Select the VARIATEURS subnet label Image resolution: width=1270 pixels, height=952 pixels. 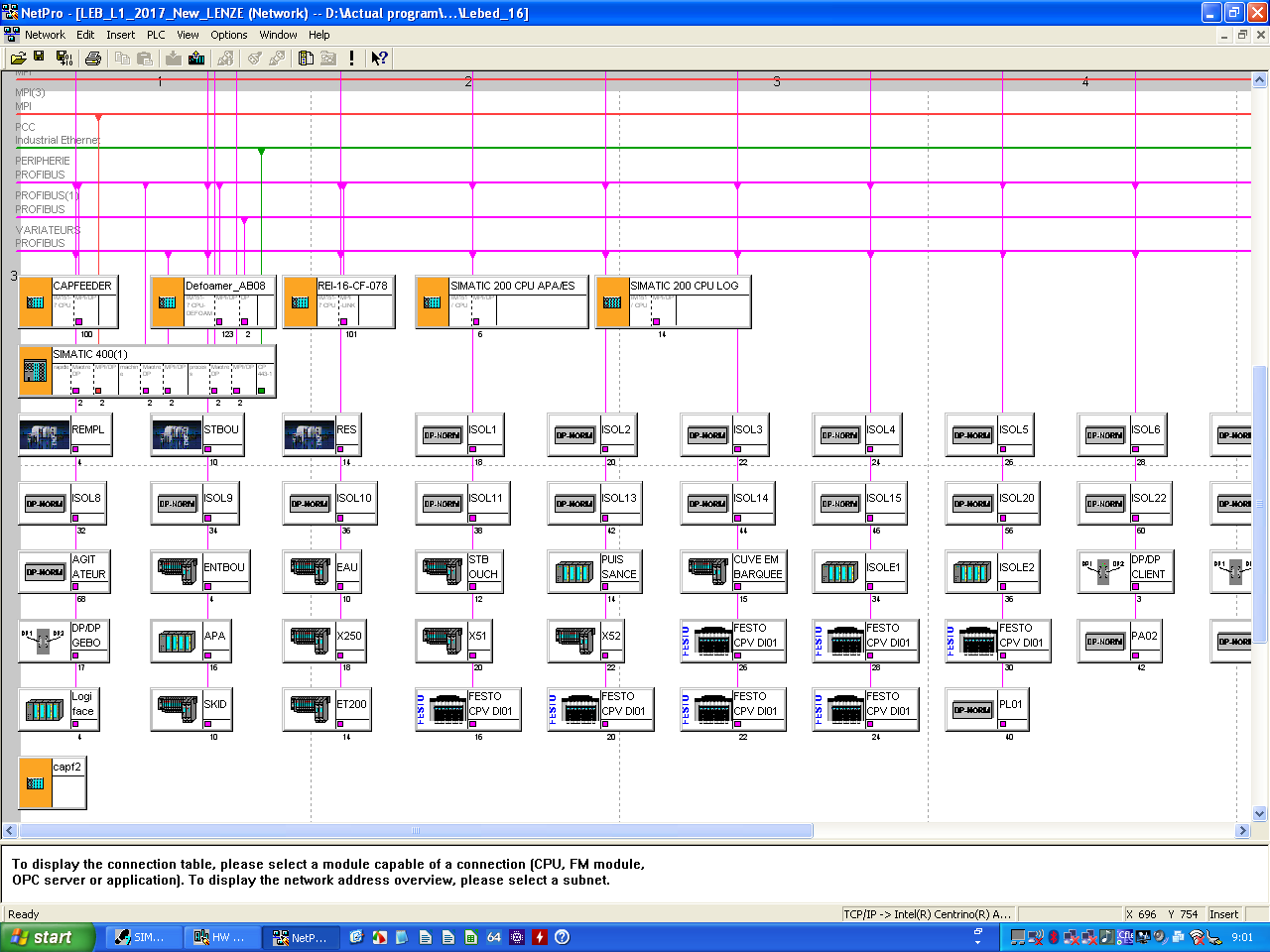pos(48,230)
